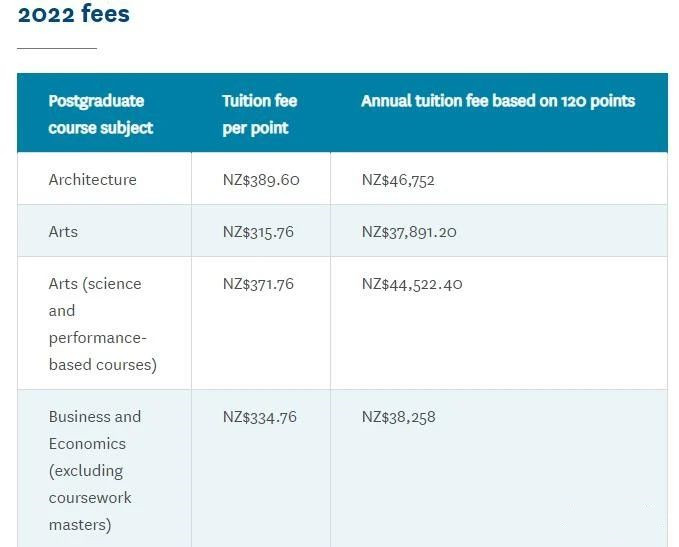Select the NZ$389.60 per-point fee
Image resolution: width=679 pixels, height=547 pixels.
261,180
